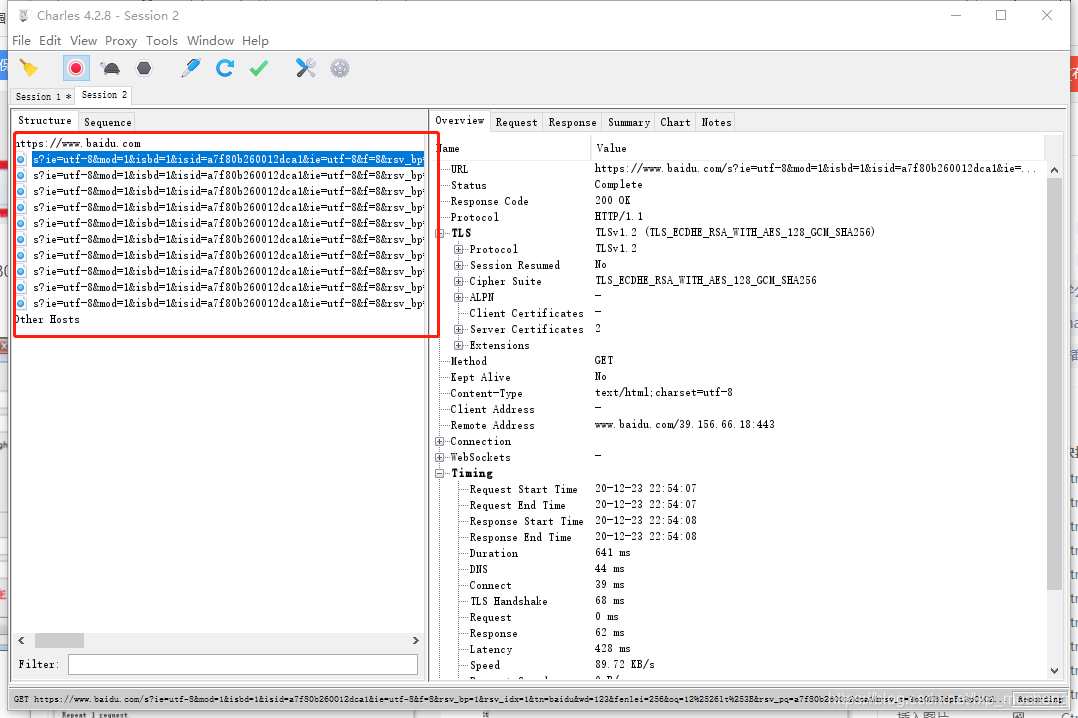Collapse the Timing section
Image resolution: width=1078 pixels, height=718 pixels.
point(439,473)
